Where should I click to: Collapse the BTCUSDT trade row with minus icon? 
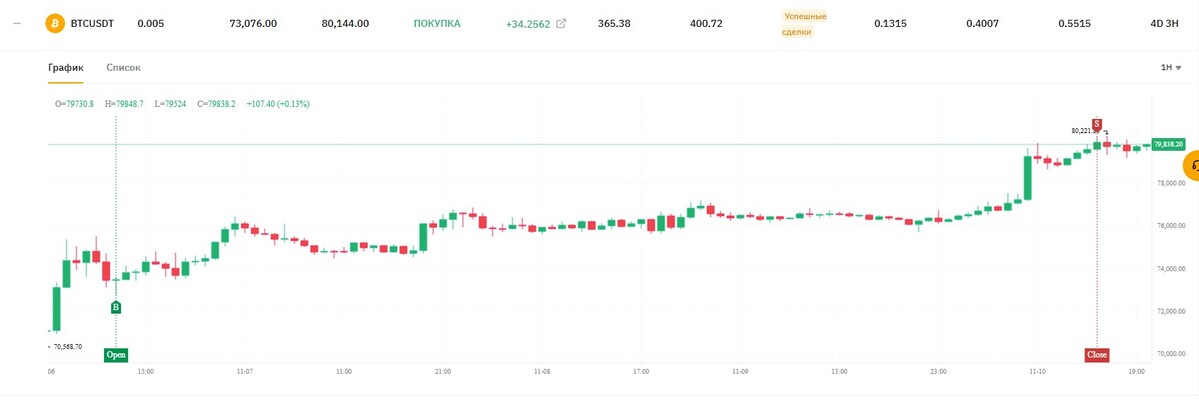tap(17, 24)
